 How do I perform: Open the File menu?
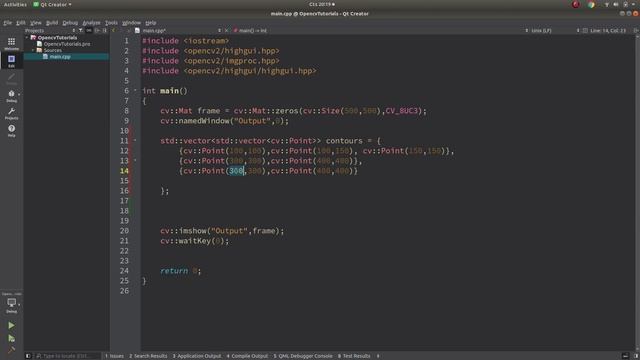7,22
